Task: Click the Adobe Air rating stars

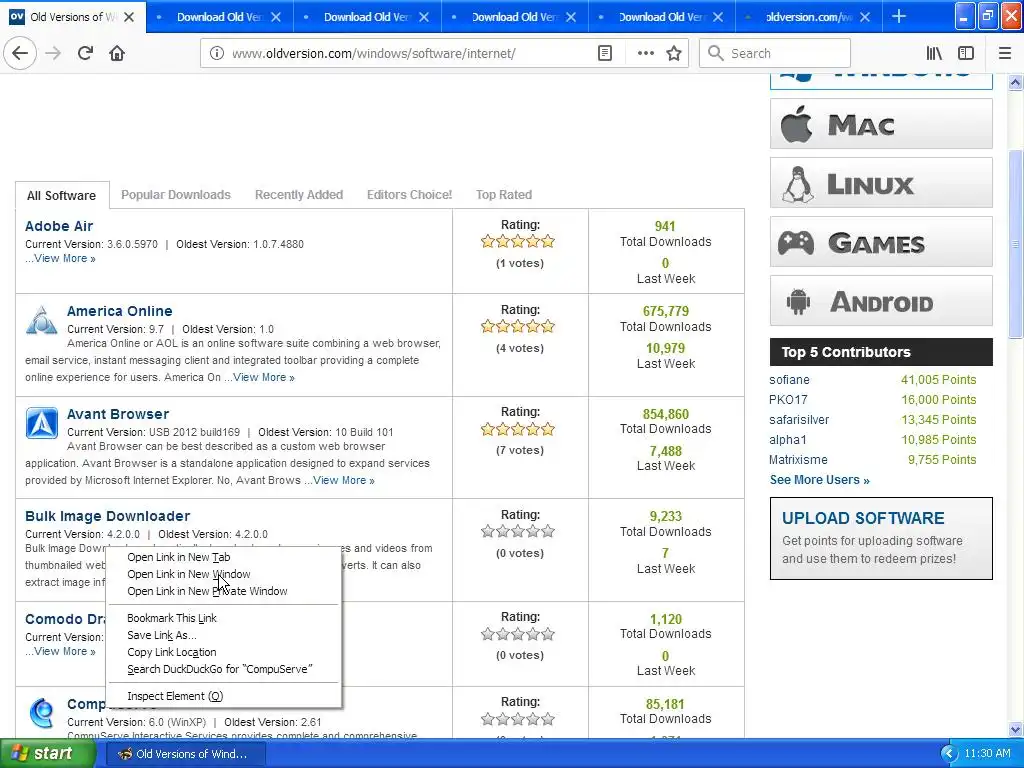Action: [518, 242]
